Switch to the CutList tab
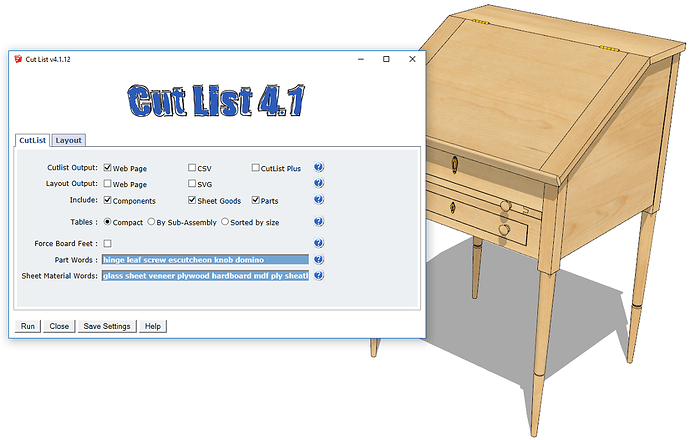 (33, 140)
